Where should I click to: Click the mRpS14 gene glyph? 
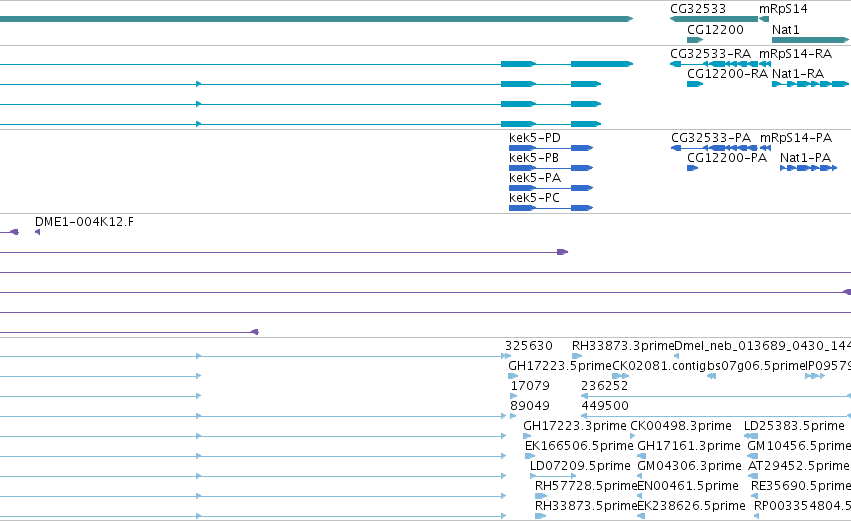pyautogui.click(x=764, y=19)
